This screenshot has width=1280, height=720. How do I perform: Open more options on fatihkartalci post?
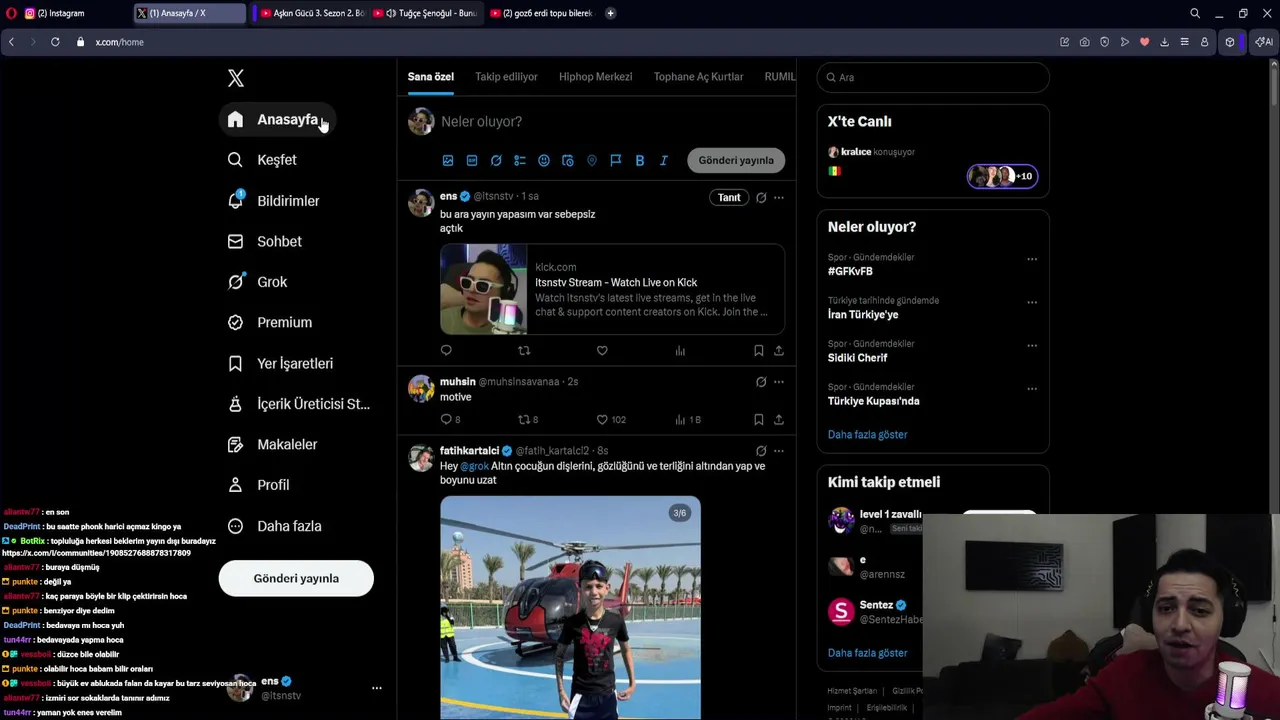(779, 451)
